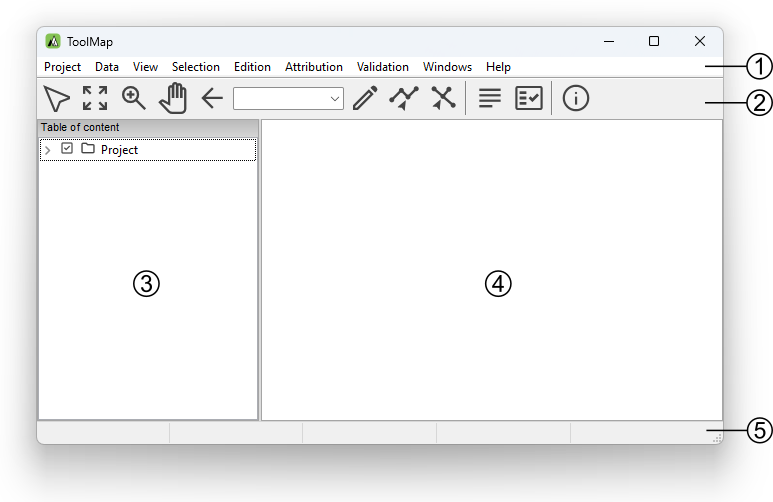
Task: Open the View menu
Action: click(x=145, y=67)
